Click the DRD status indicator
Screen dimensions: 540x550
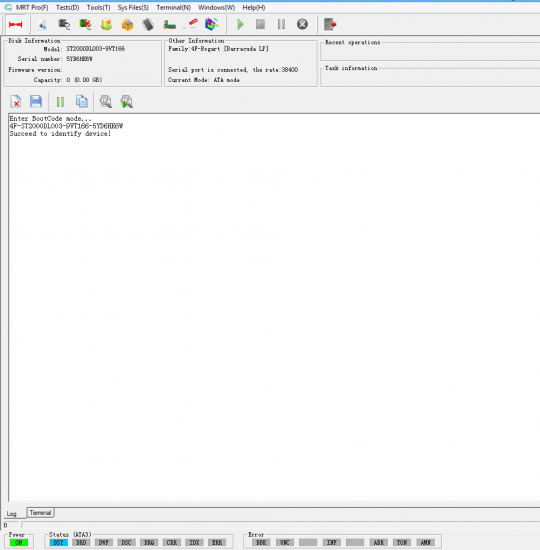[81, 542]
